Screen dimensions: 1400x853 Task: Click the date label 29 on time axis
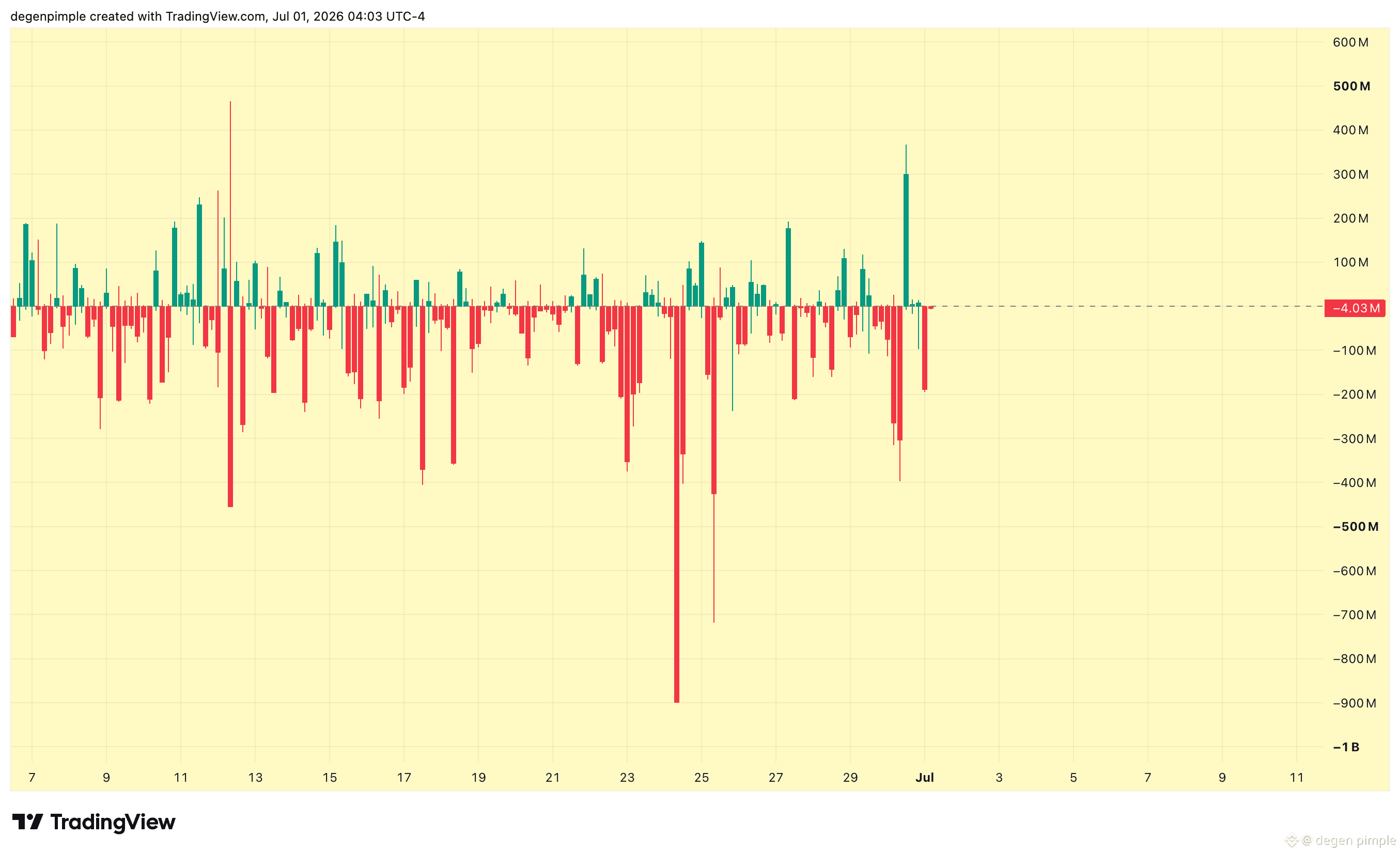coord(850,778)
